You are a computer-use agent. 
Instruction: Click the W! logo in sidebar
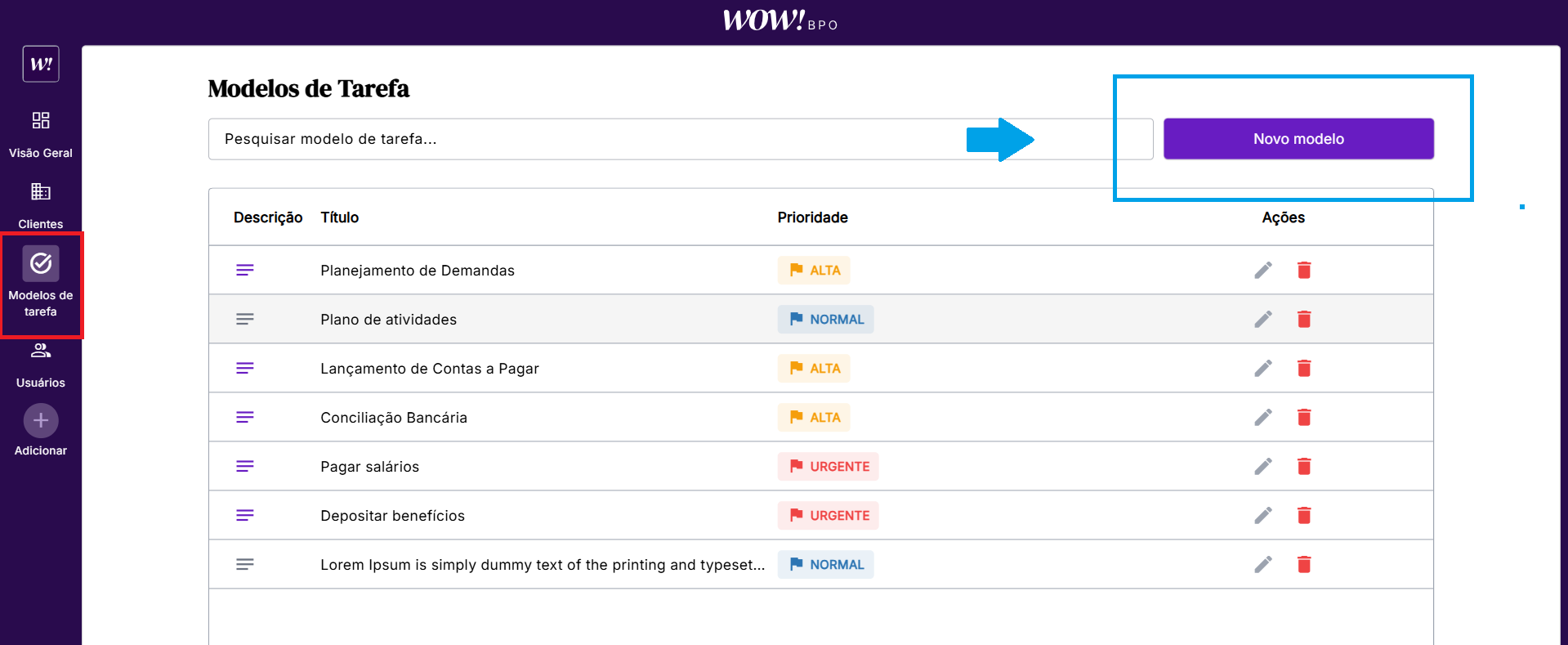(41, 64)
